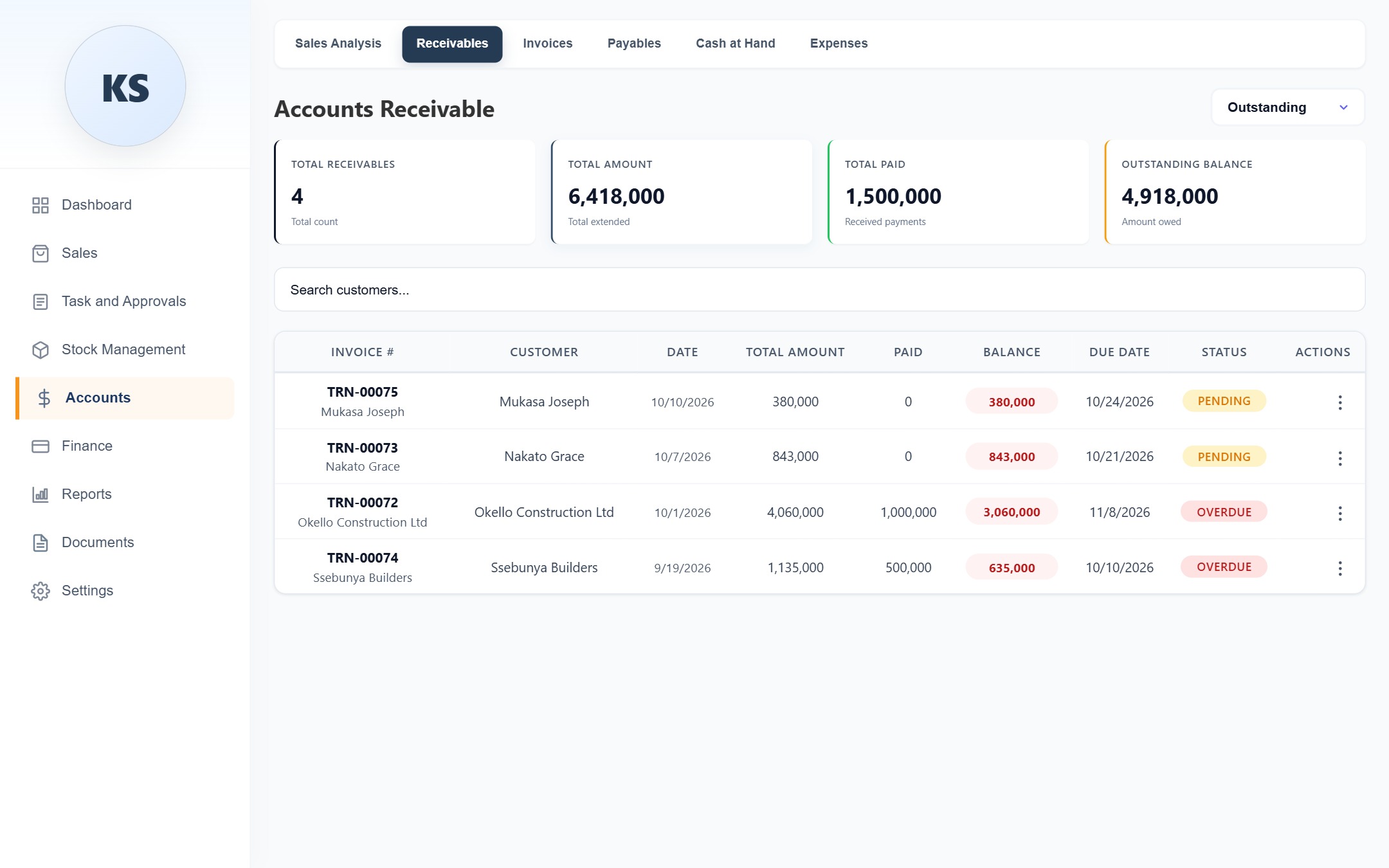Screen dimensions: 1389x868
Task: Click the Balance column header
Action: click(1012, 352)
